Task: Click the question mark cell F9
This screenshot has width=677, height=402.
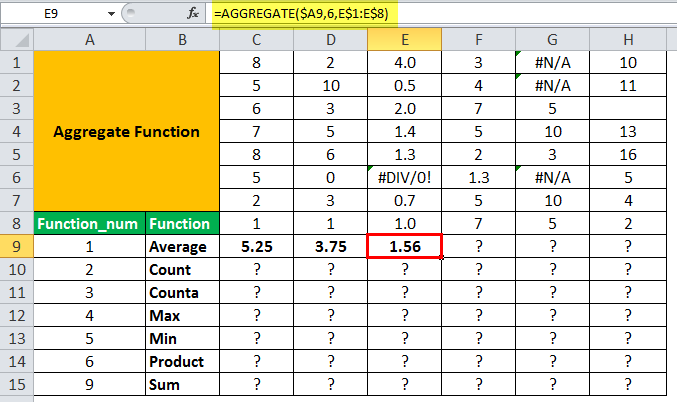Action: coord(478,247)
